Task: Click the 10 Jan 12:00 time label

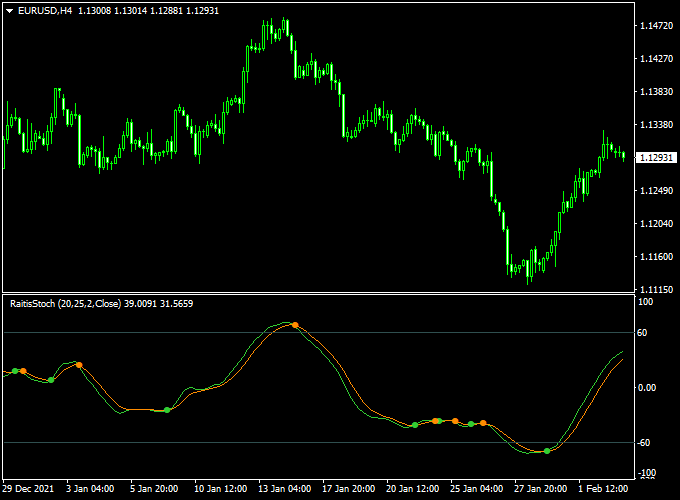Action: 220,489
